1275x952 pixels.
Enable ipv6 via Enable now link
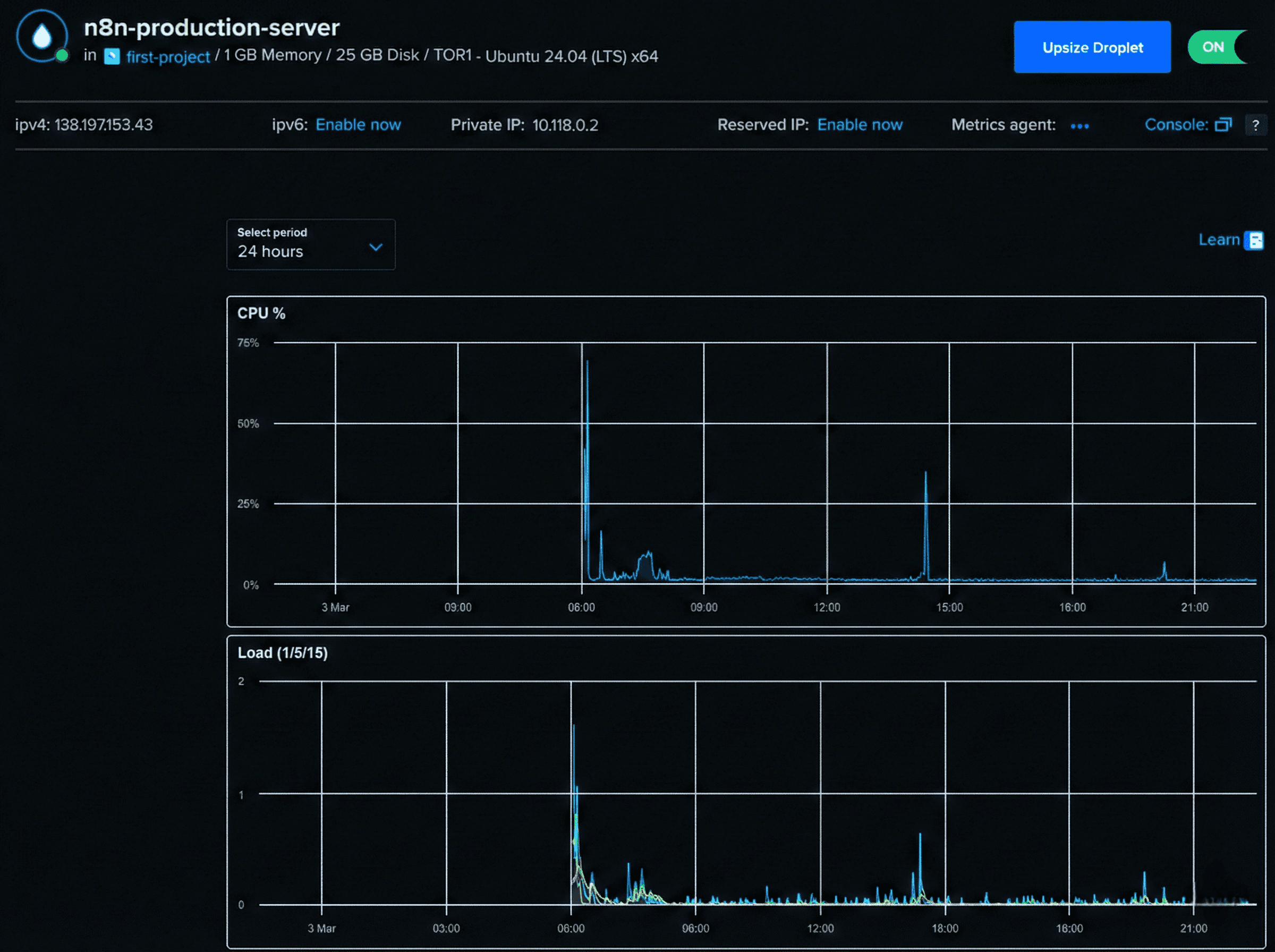point(358,125)
